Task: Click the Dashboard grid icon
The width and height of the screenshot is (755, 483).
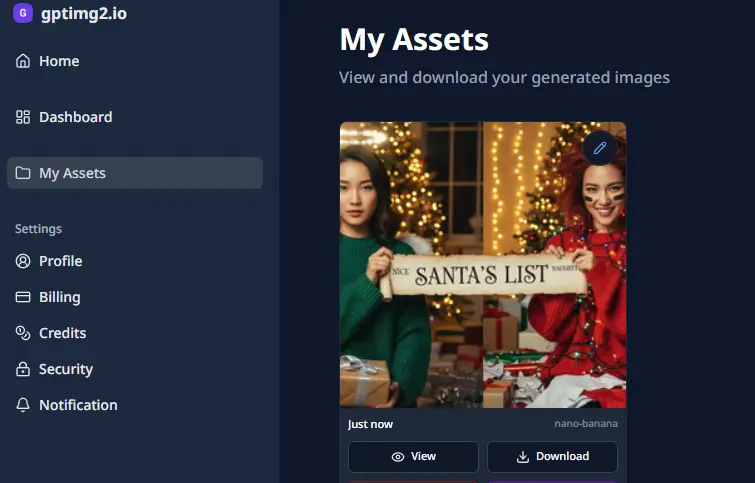Action: pos(23,117)
